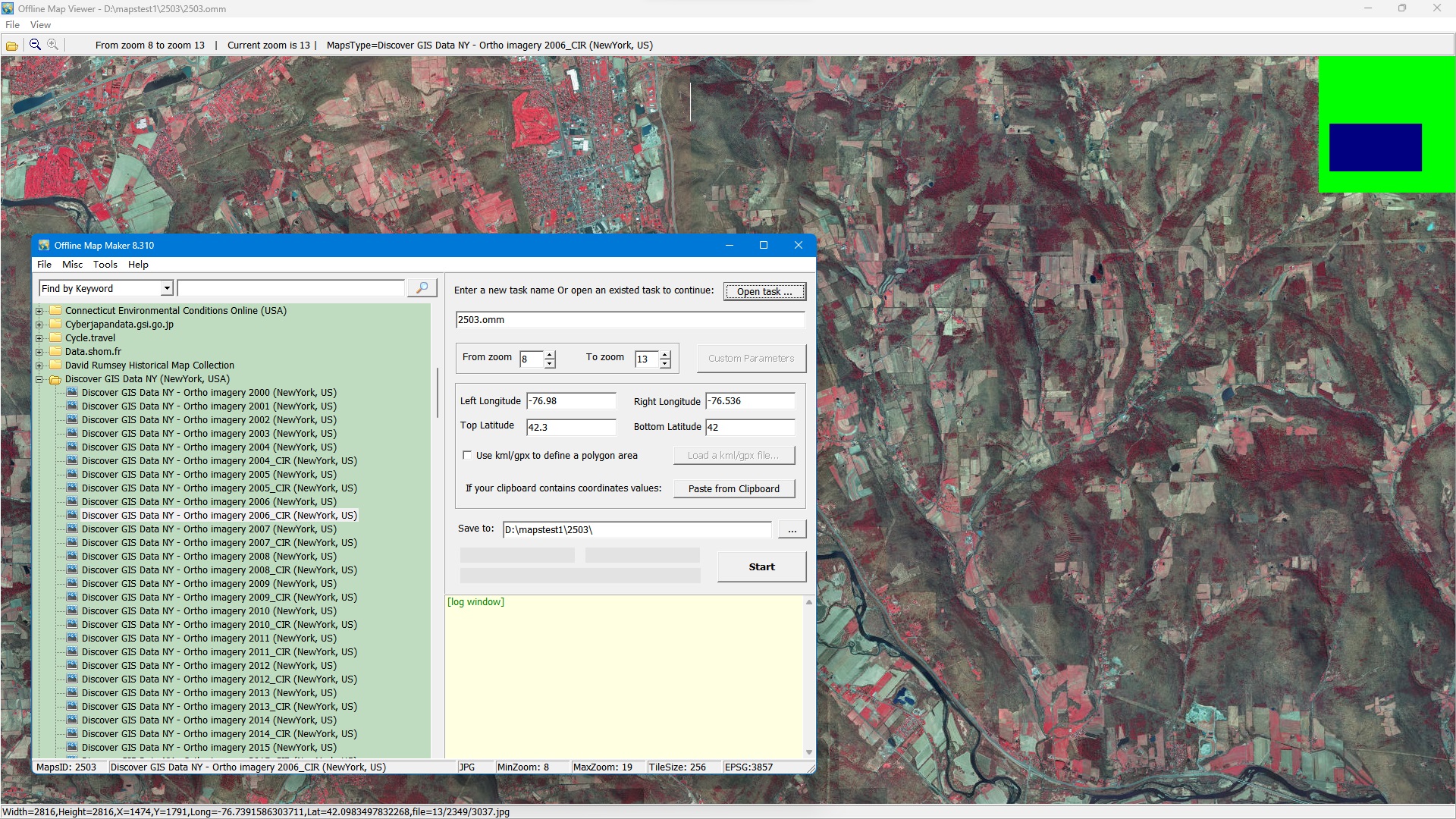The width and height of the screenshot is (1456, 819).
Task: Click the log window scroll down arrow
Action: tap(809, 752)
